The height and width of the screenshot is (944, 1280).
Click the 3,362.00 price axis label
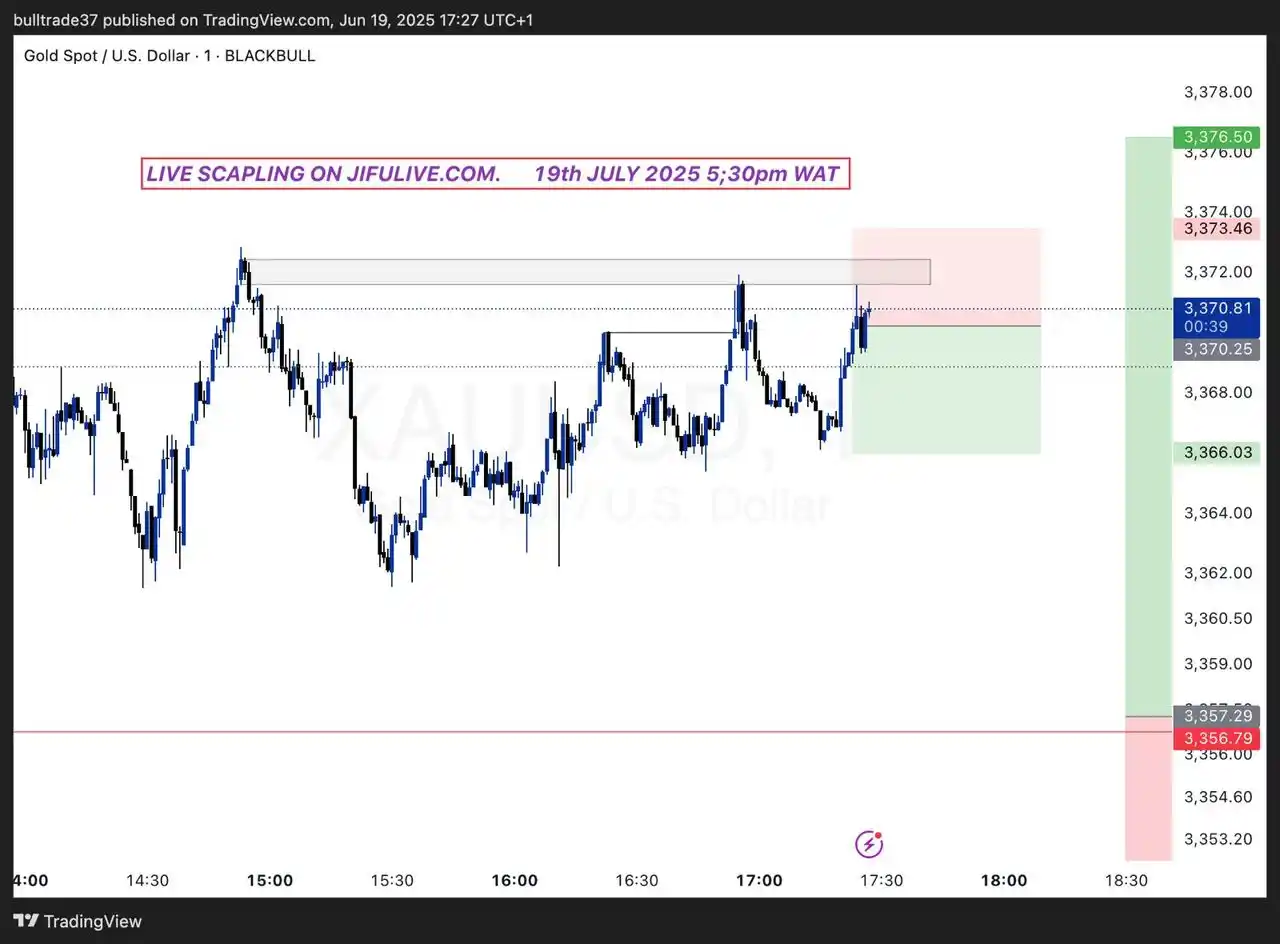(x=1218, y=573)
